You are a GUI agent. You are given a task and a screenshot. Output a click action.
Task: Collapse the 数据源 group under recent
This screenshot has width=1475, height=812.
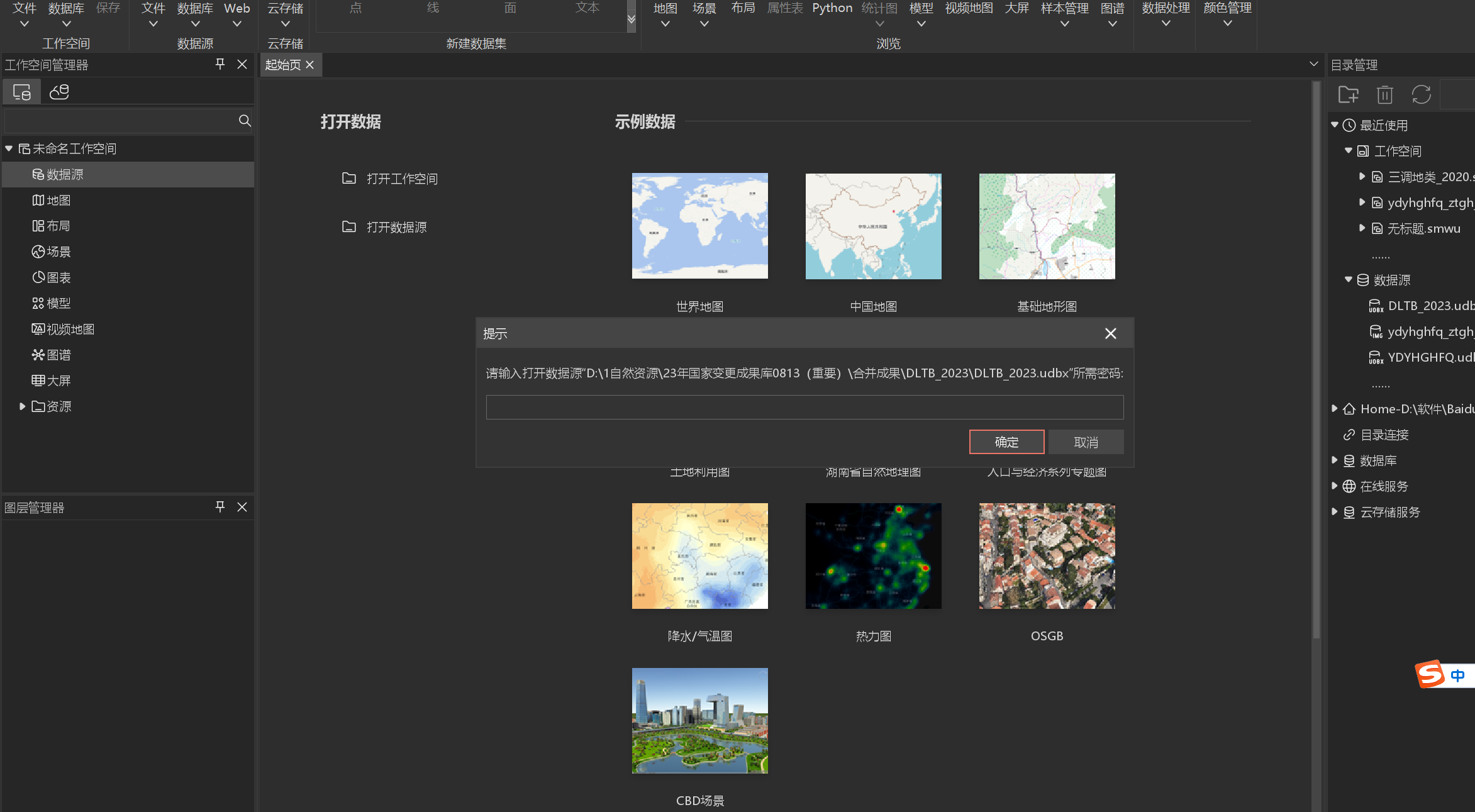(x=1349, y=280)
